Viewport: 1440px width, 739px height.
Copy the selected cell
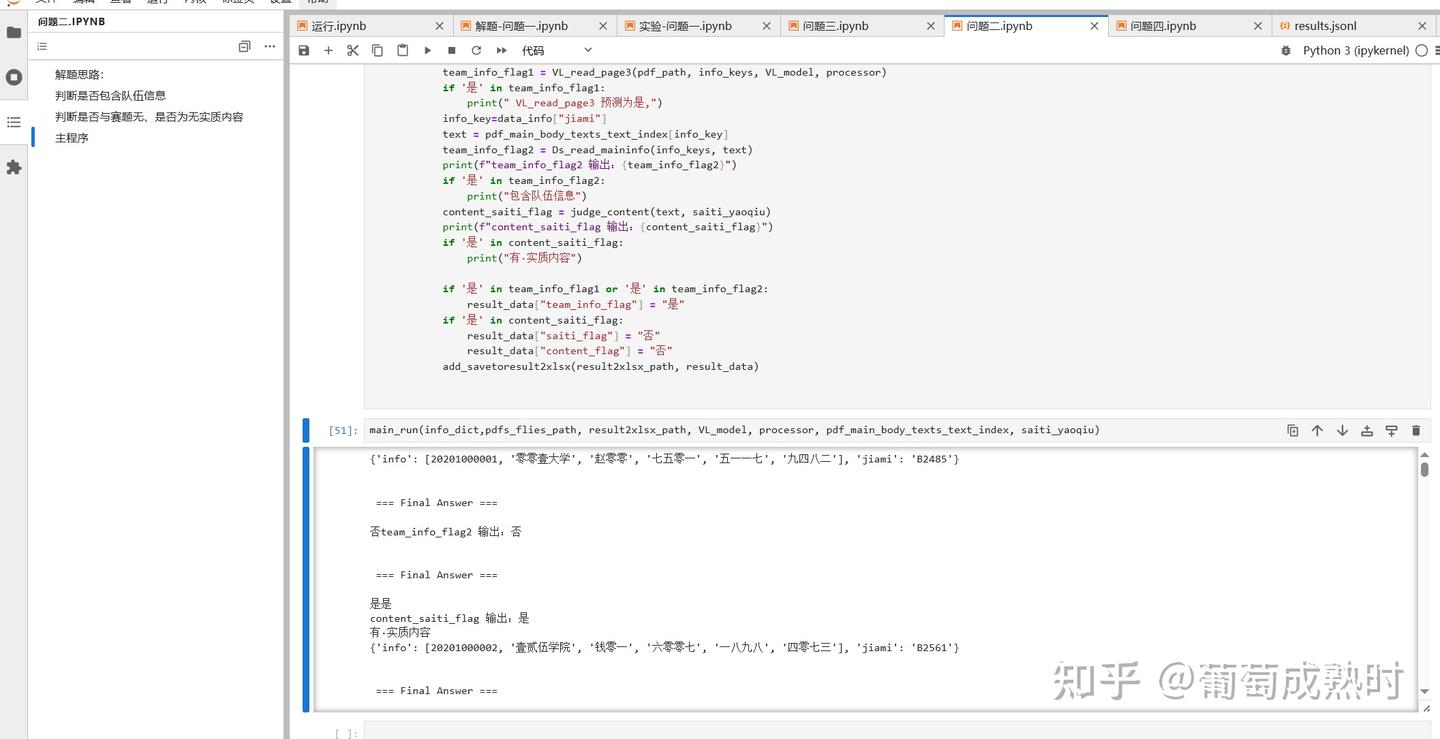point(377,50)
